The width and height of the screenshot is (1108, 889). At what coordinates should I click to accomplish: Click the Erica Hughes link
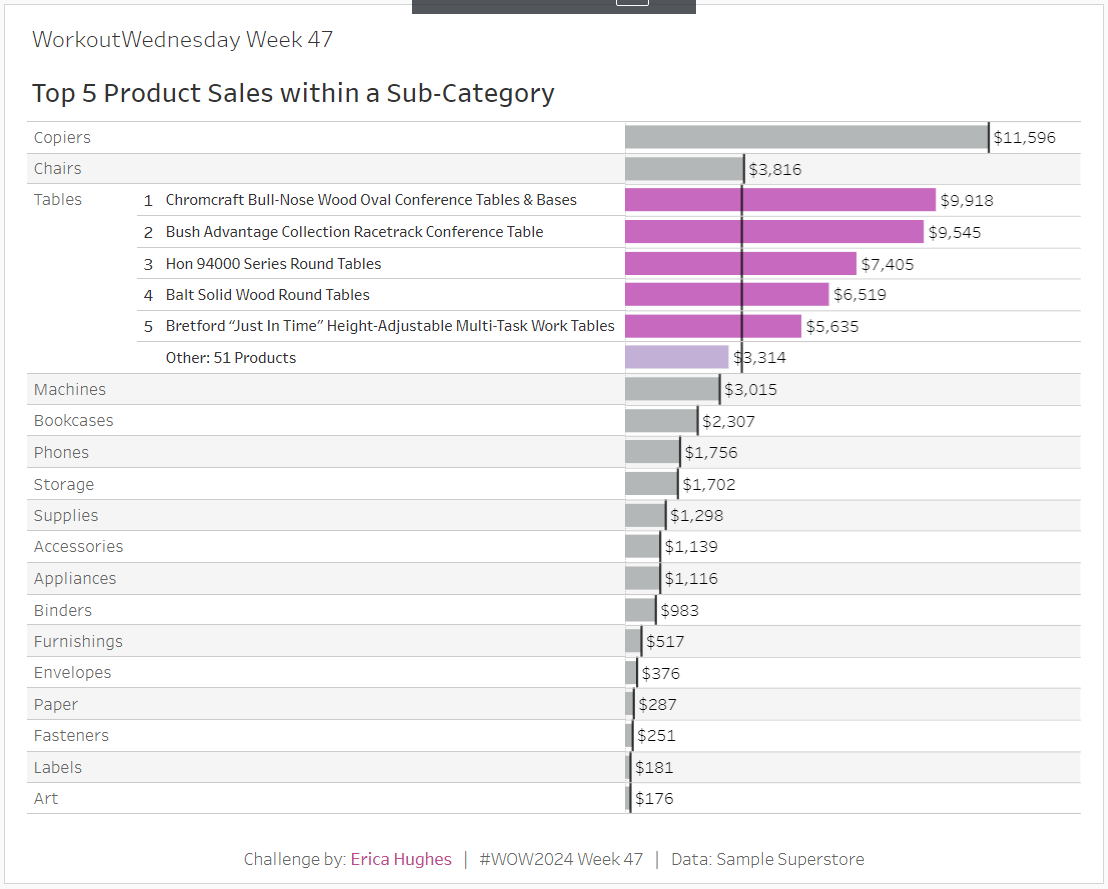click(x=400, y=859)
